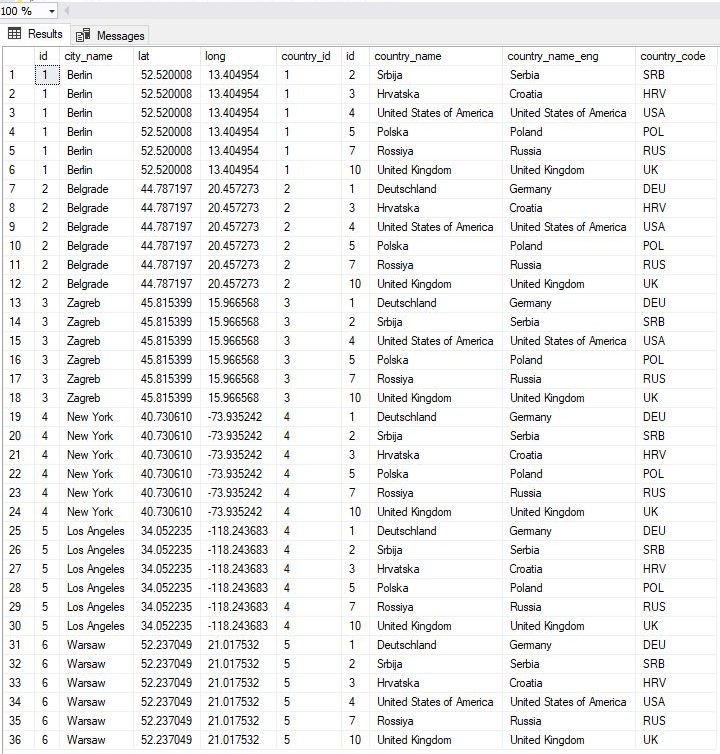
Task: Click the Messages tab icon
Action: click(83, 35)
